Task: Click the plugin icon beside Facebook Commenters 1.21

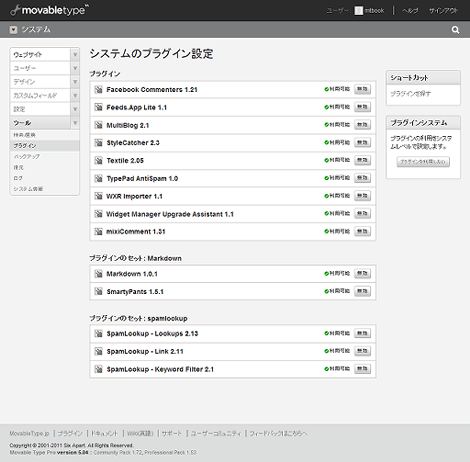Action: (98, 90)
